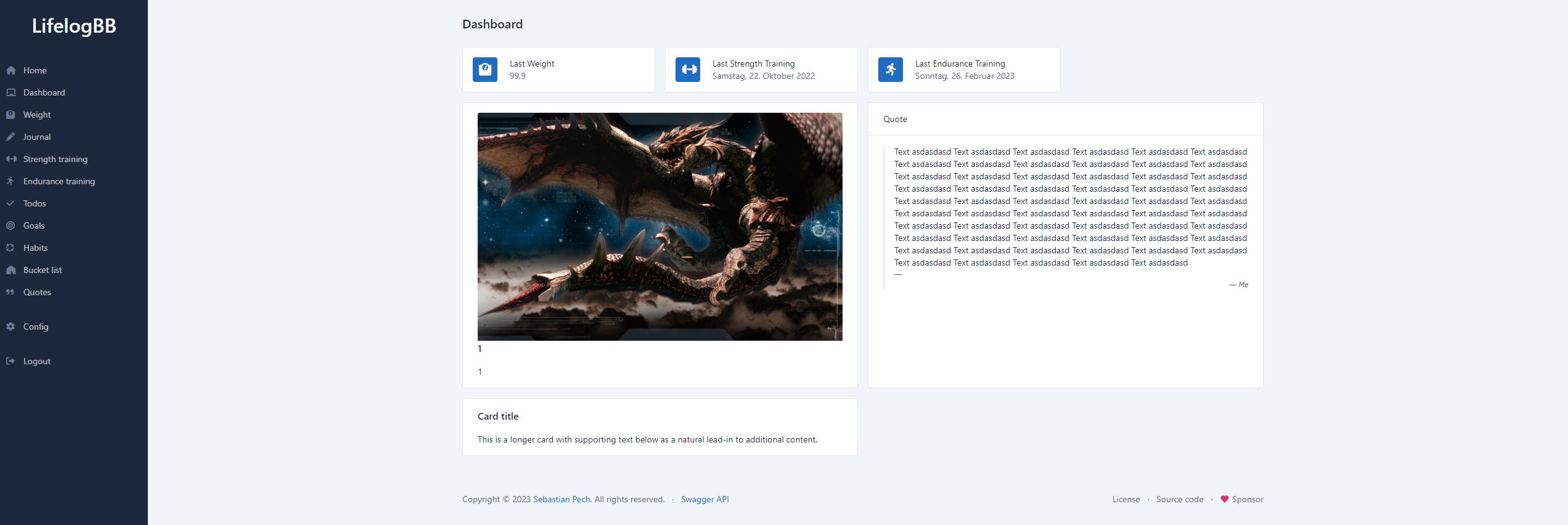Open the Source code footer link

point(1180,499)
